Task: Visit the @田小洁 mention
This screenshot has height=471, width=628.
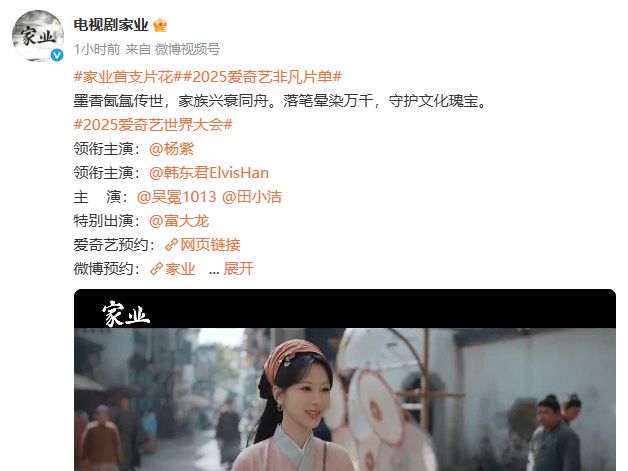Action: [252, 197]
